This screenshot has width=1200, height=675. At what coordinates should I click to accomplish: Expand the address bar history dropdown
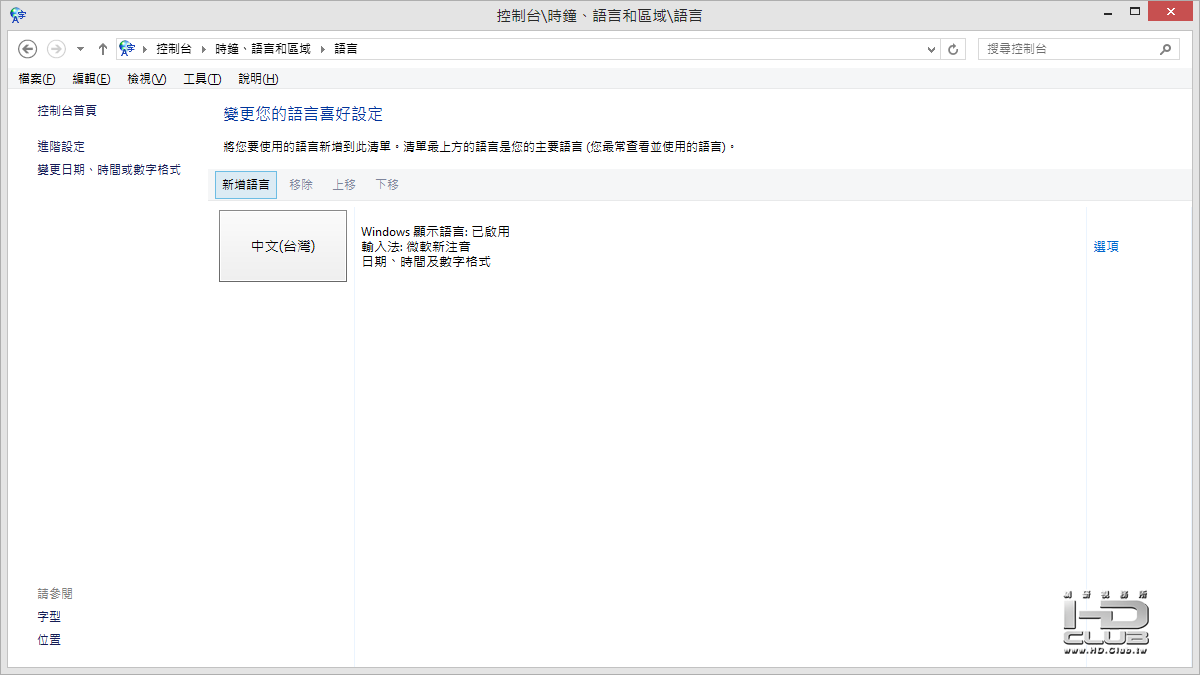(931, 49)
